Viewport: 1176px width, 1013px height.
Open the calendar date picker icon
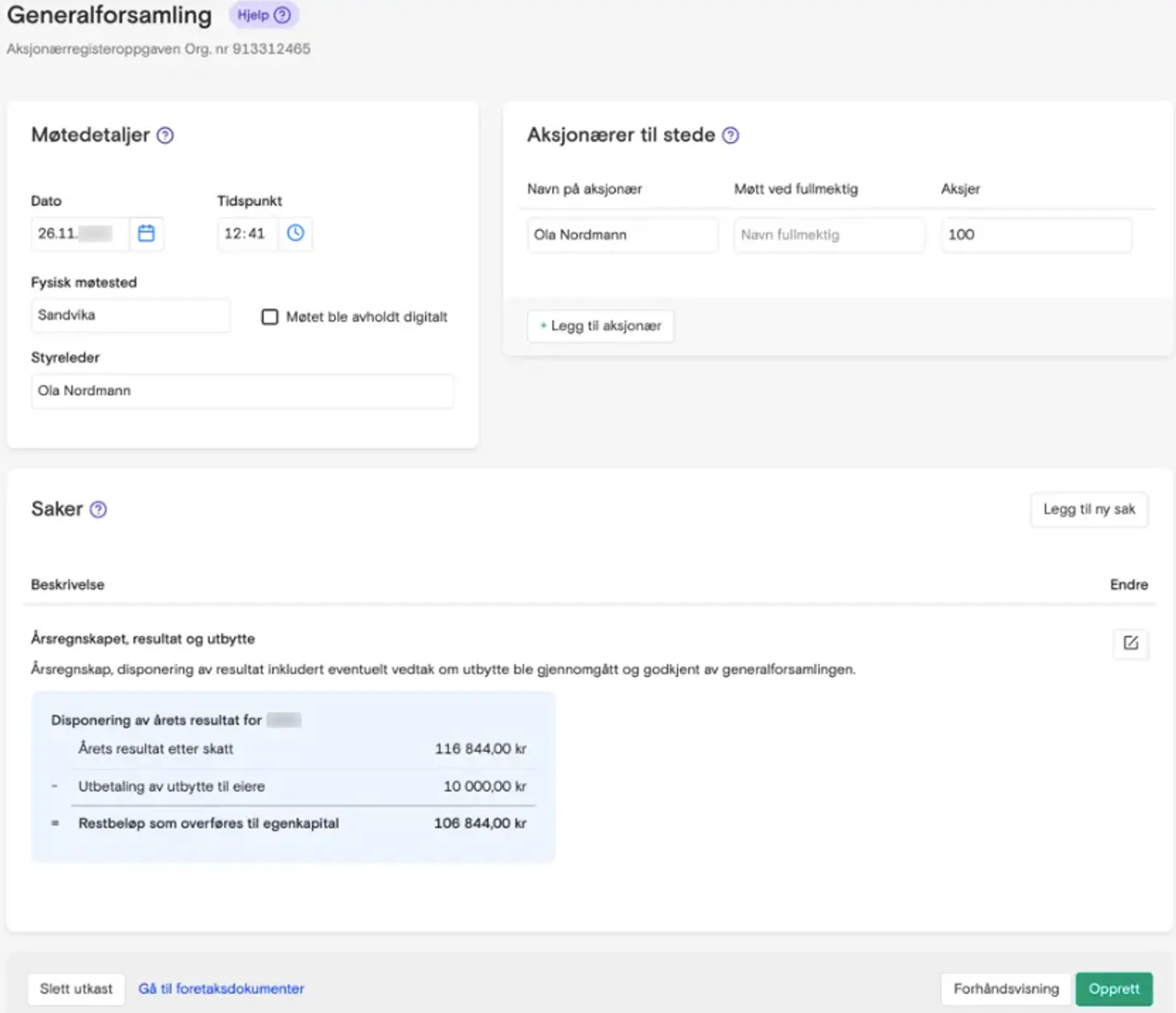[x=146, y=233]
